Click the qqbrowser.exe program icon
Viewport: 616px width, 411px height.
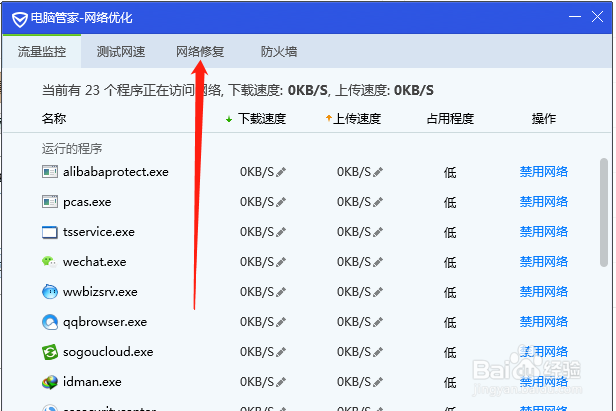[x=50, y=322]
